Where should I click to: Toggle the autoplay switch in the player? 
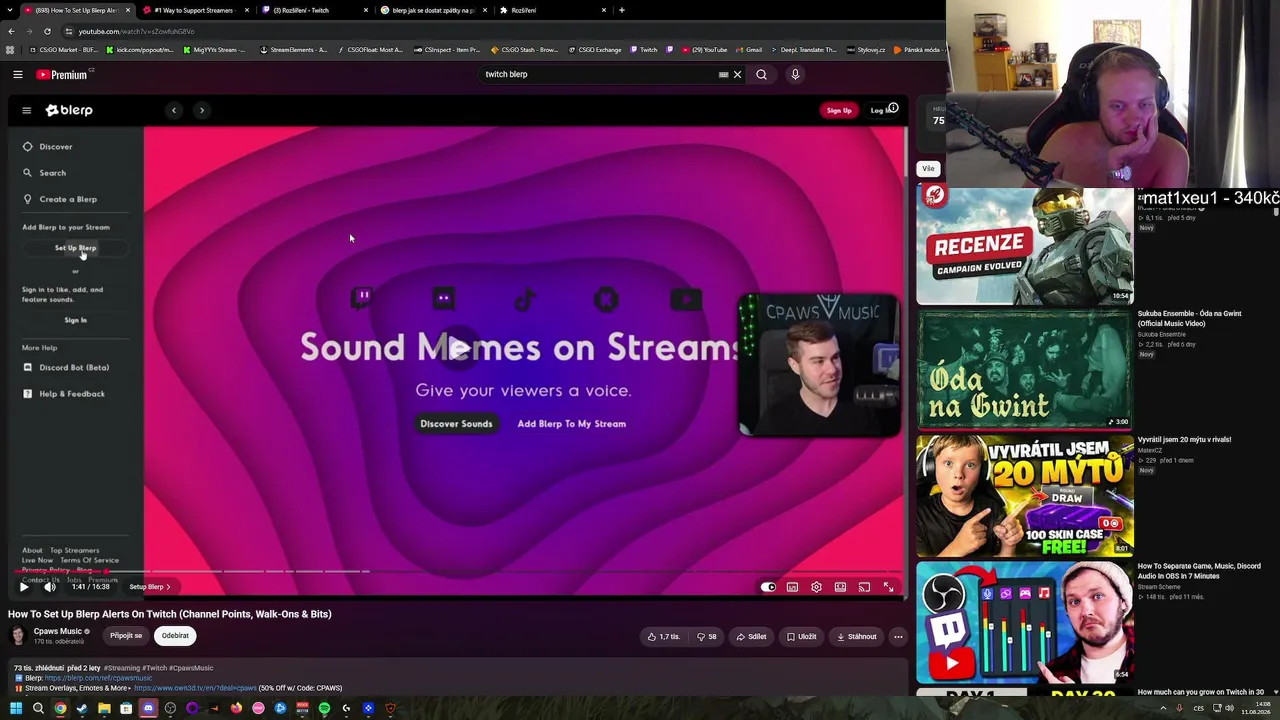point(768,587)
